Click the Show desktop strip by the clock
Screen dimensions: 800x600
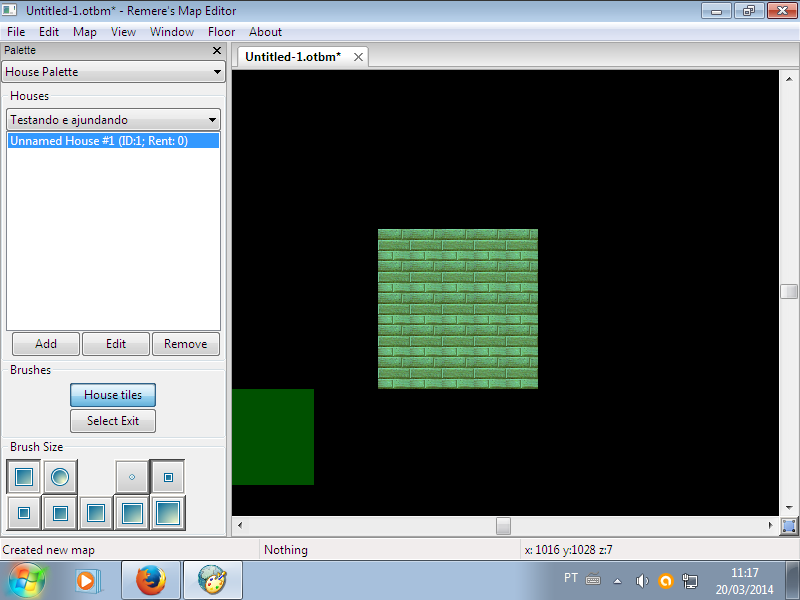[x=792, y=581]
